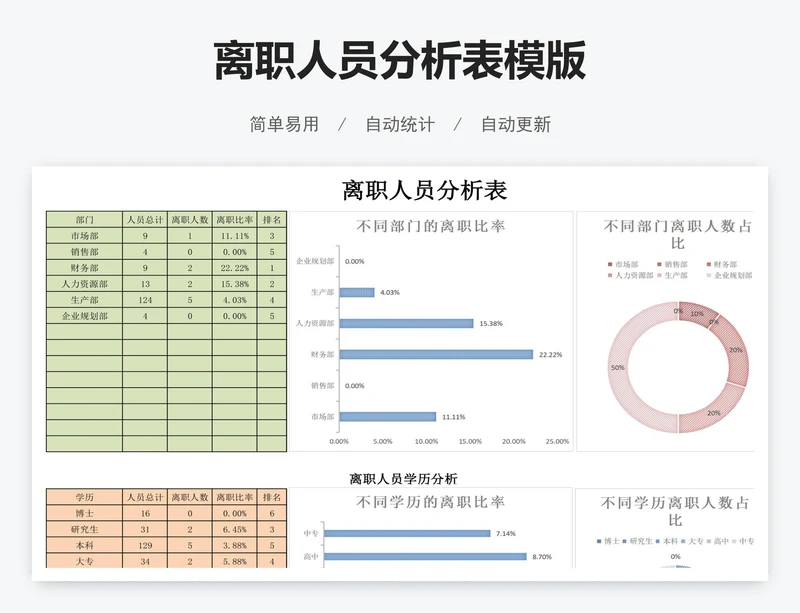Select 生产部 cell in the department table
This screenshot has height=613, width=800.
(x=84, y=300)
